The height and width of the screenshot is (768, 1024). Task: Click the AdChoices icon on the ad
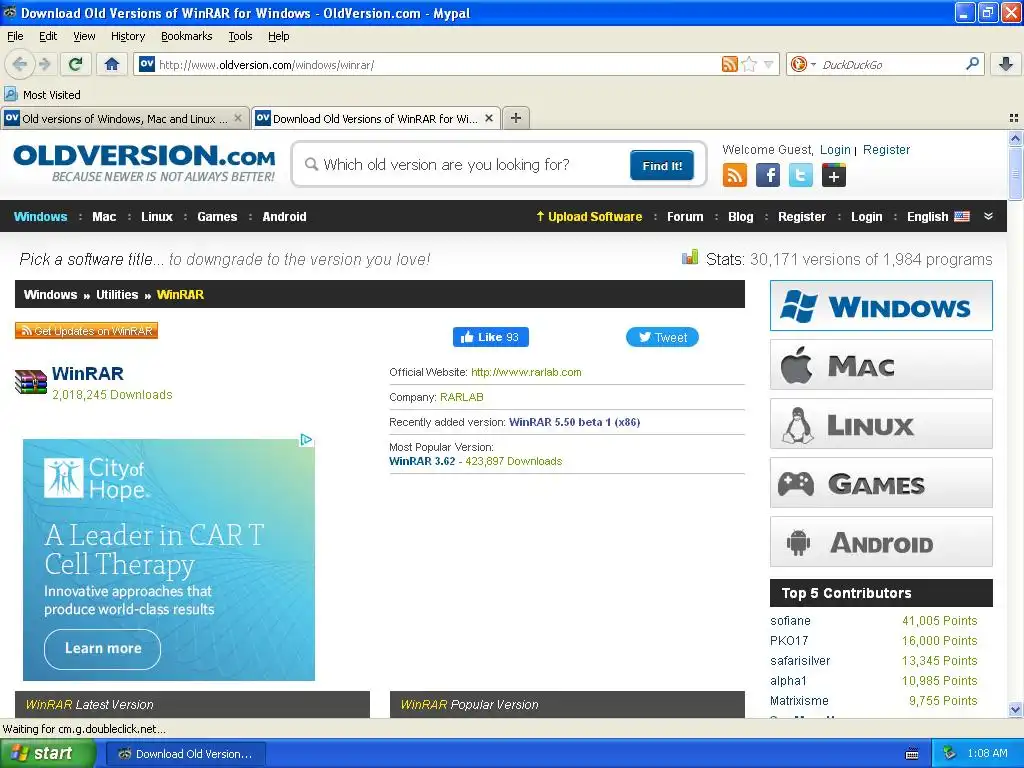tap(306, 440)
